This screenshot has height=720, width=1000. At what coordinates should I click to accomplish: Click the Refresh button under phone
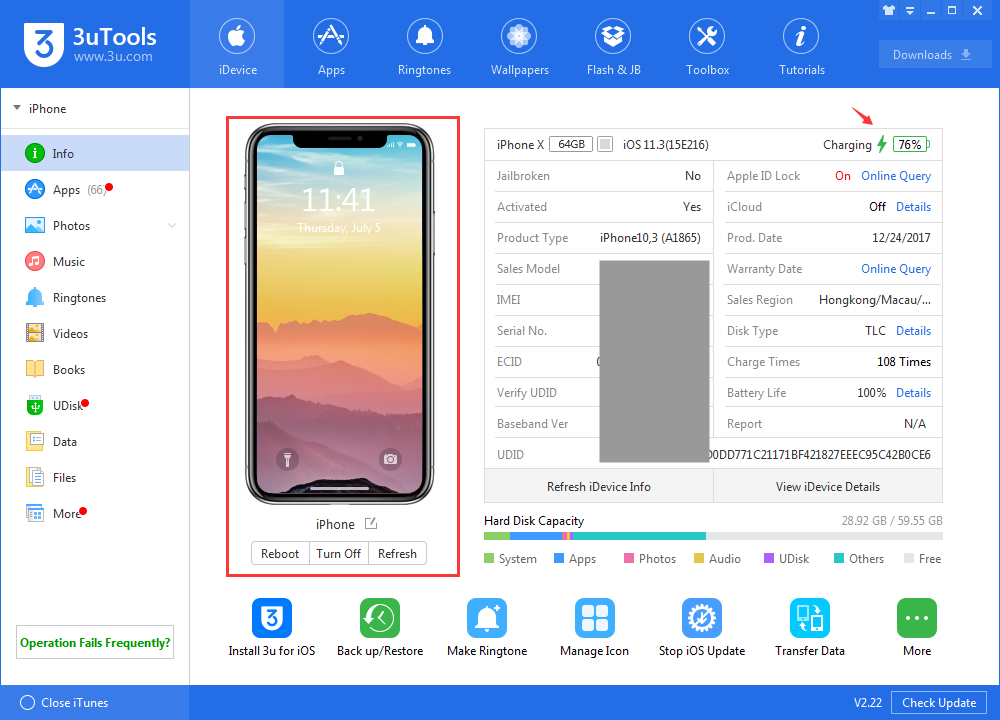tap(397, 554)
